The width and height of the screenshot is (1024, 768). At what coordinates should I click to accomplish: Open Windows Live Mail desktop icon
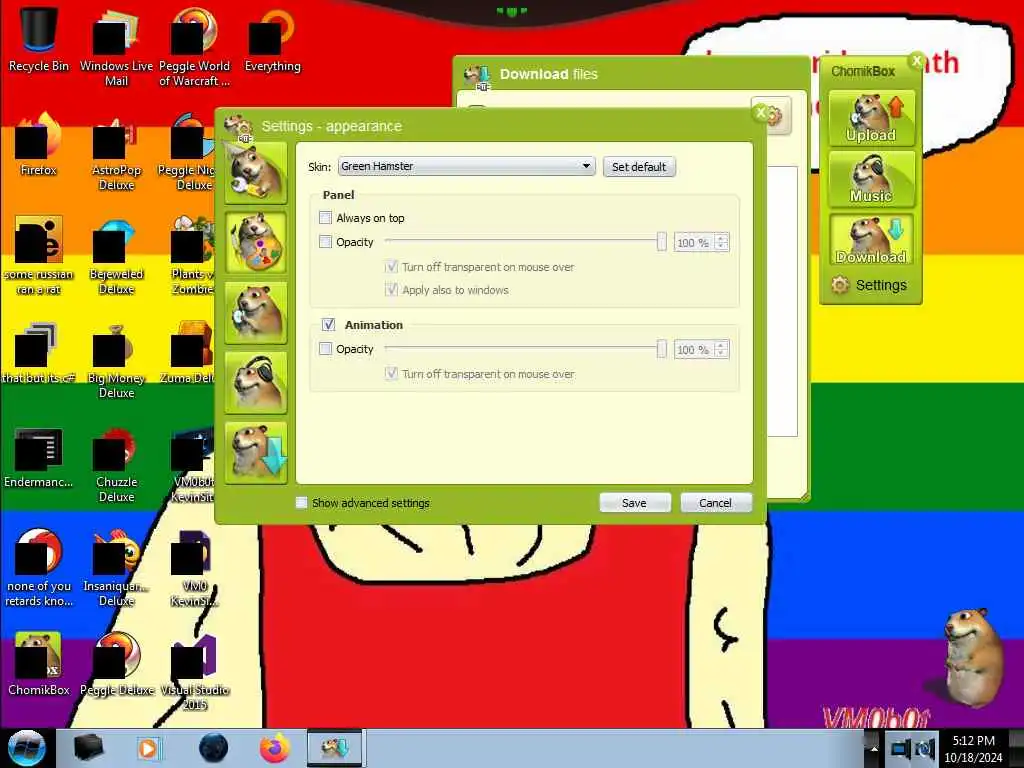coord(116,47)
